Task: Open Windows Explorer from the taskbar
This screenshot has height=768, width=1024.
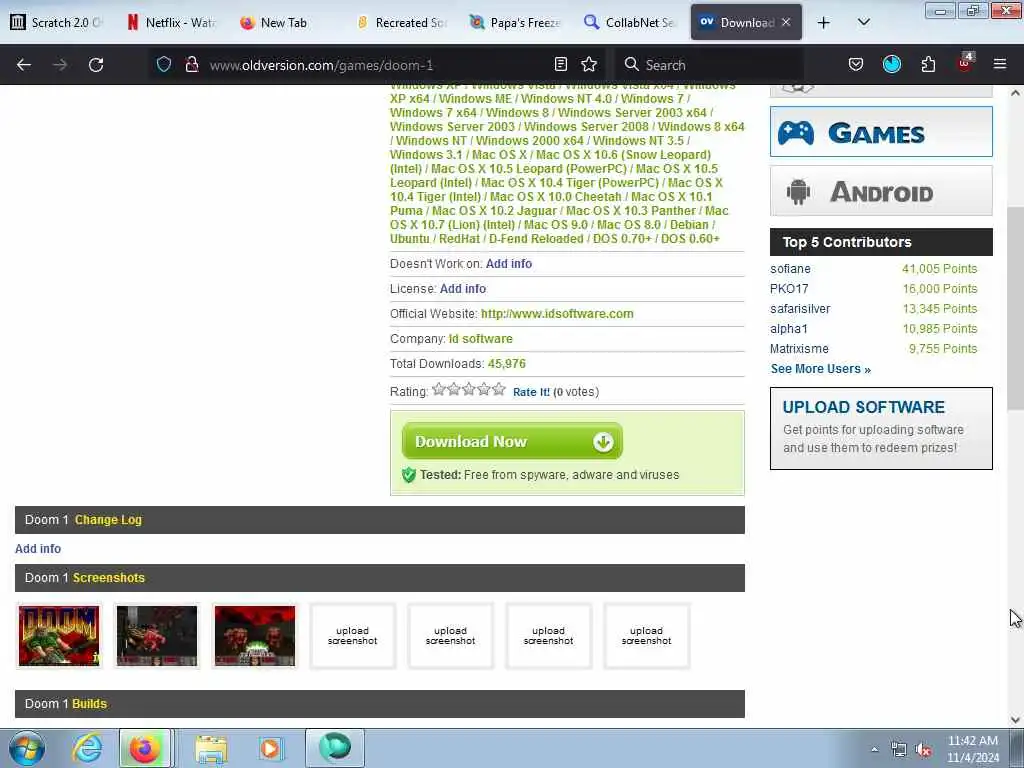Action: click(211, 748)
